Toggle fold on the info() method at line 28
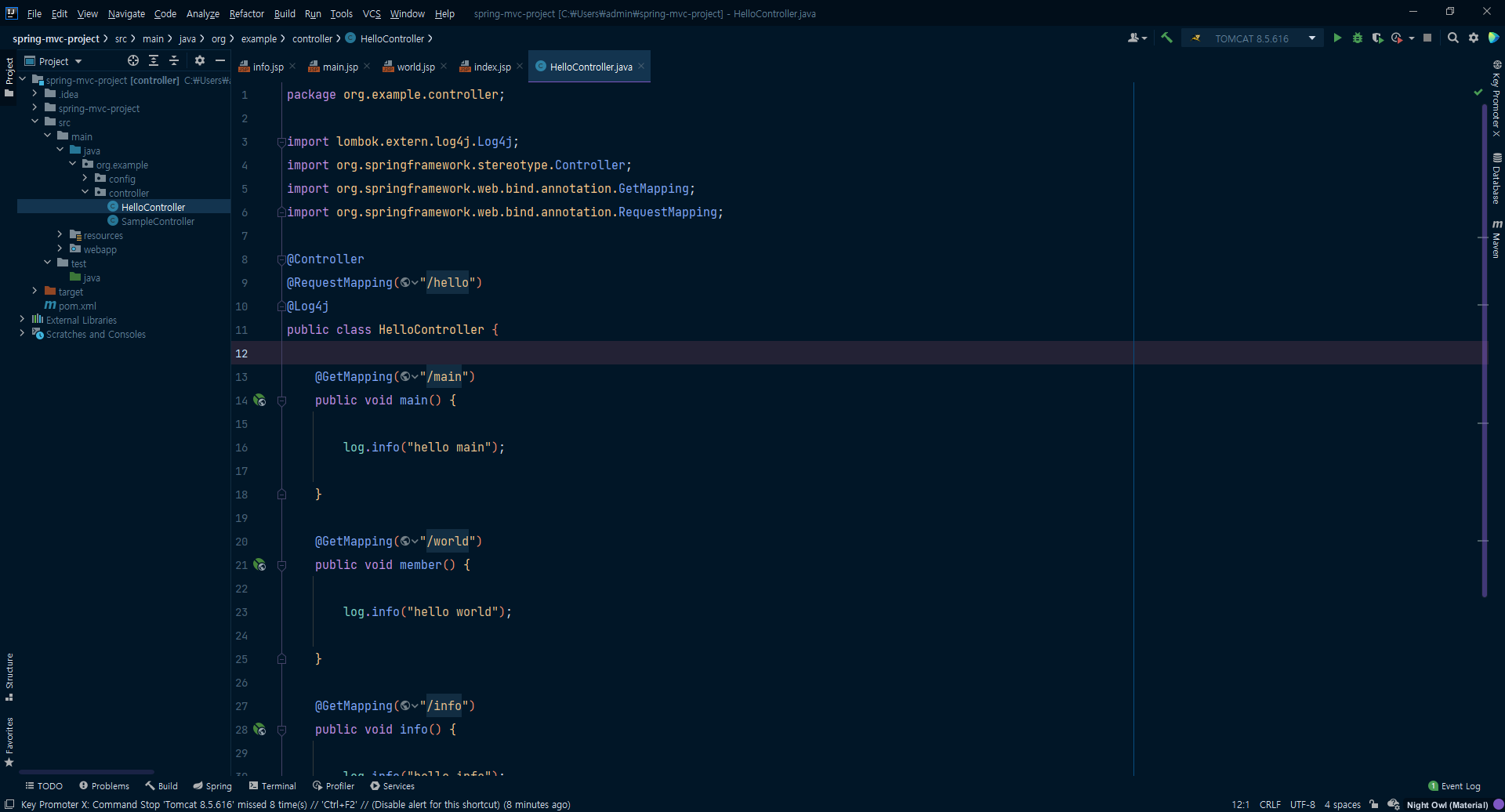Viewport: 1505px width, 812px height. pos(281,730)
